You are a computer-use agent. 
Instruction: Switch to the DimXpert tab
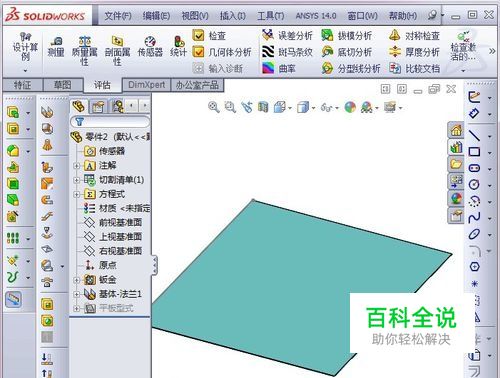point(147,85)
